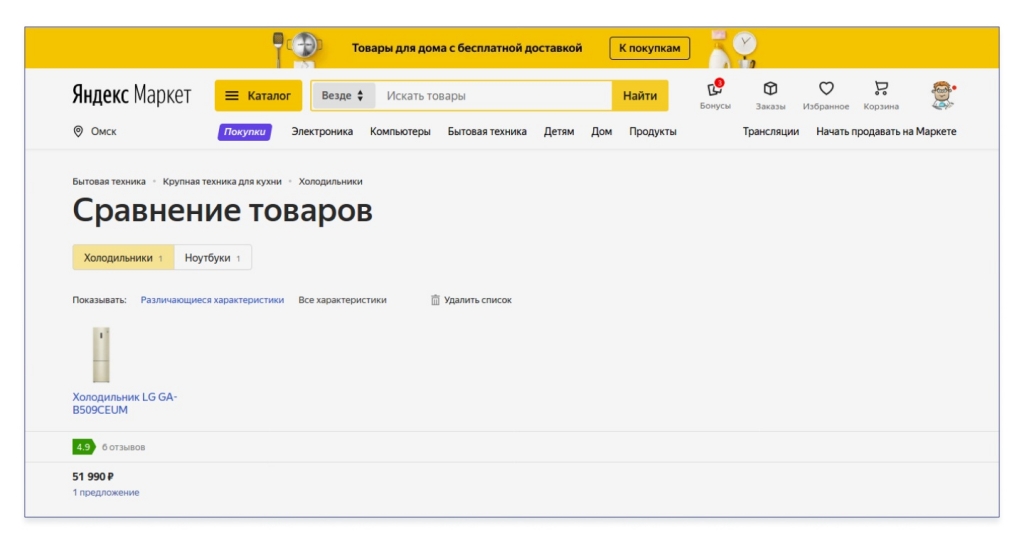The image size is (1024, 544).
Task: Open the Компьютеры category
Action: [x=400, y=131]
